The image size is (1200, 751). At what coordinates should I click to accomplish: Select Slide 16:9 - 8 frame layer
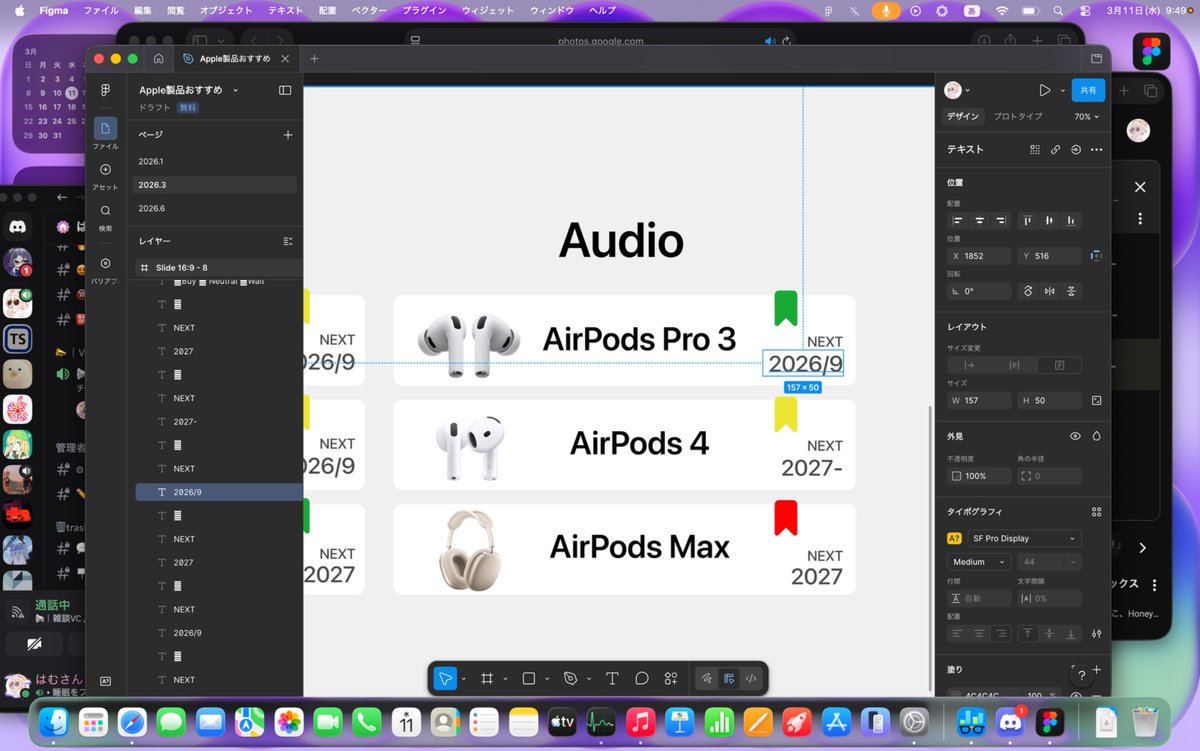tap(219, 268)
